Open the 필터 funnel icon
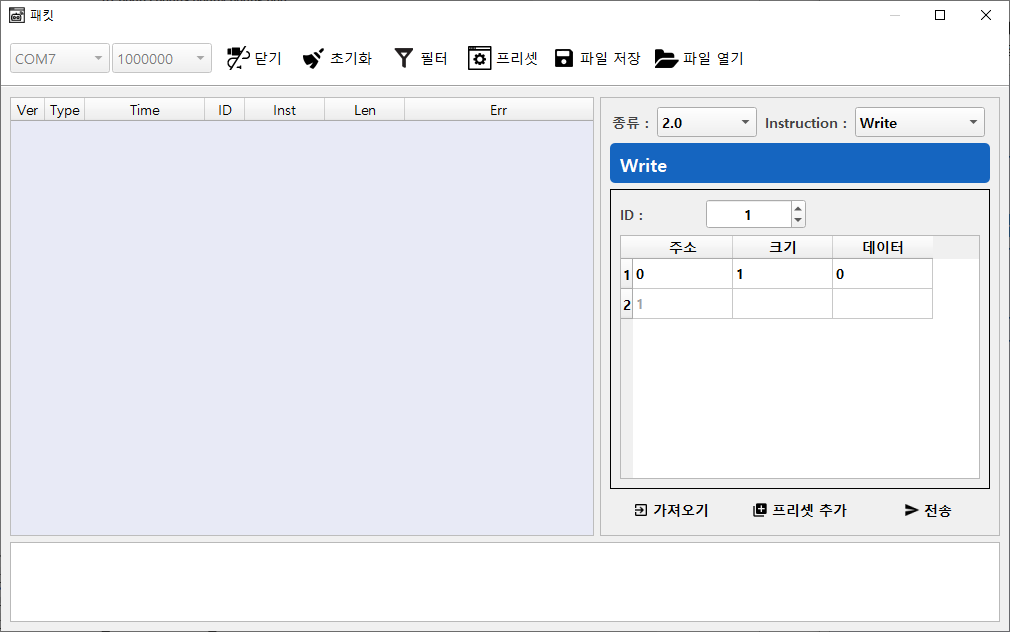This screenshot has width=1010, height=632. 403,58
